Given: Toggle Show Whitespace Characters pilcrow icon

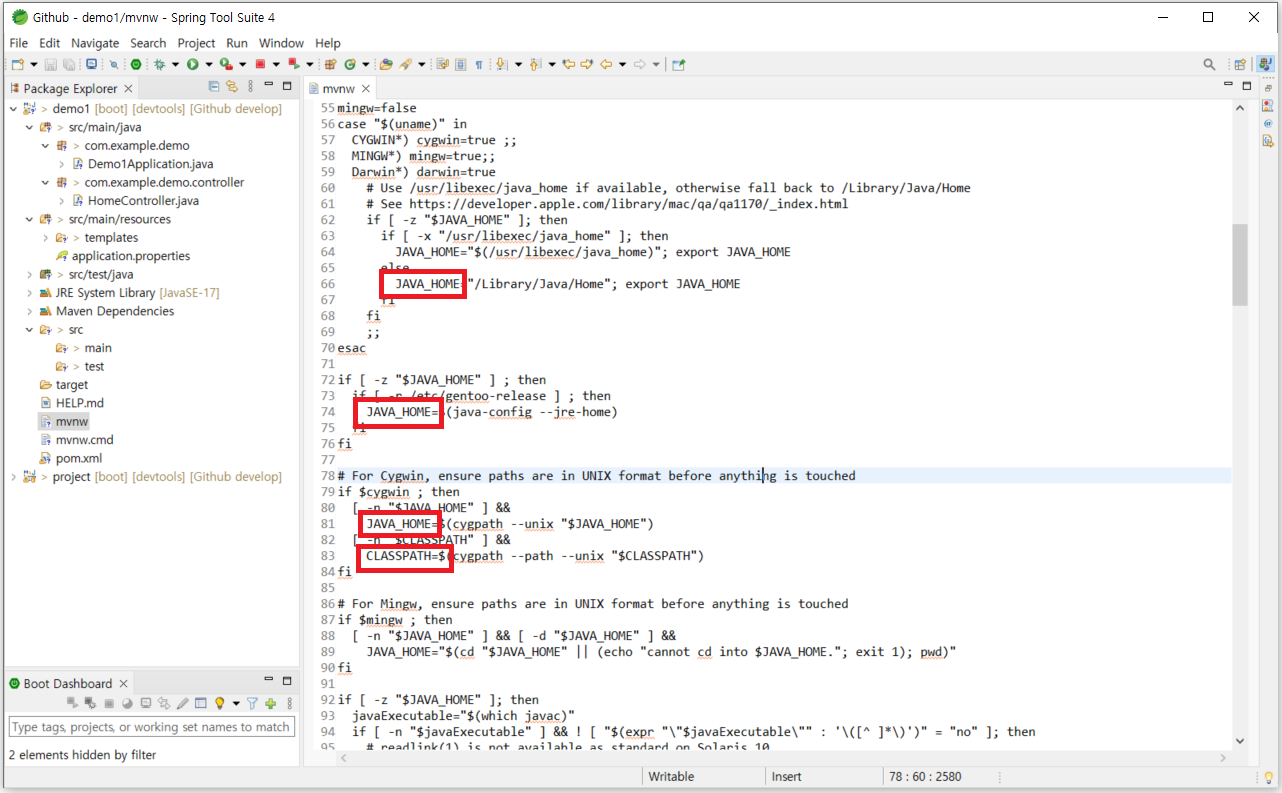Looking at the screenshot, I should [479, 64].
